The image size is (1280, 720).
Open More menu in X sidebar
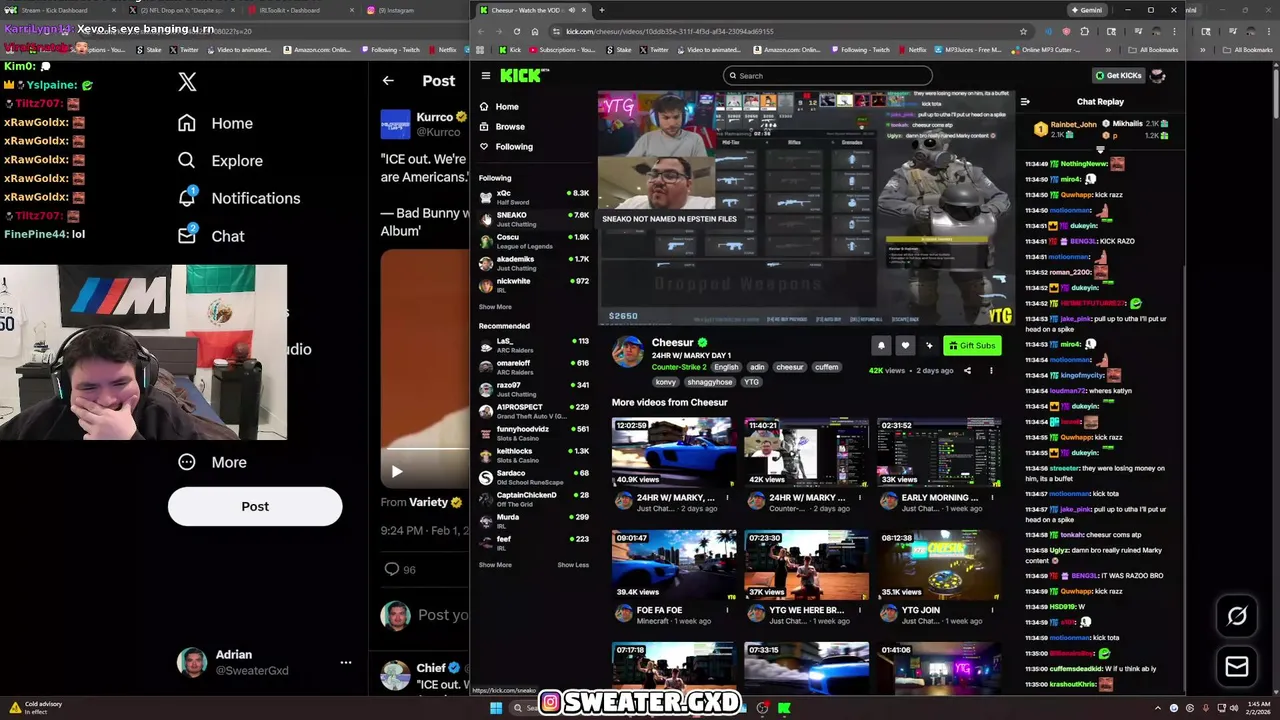pos(212,462)
